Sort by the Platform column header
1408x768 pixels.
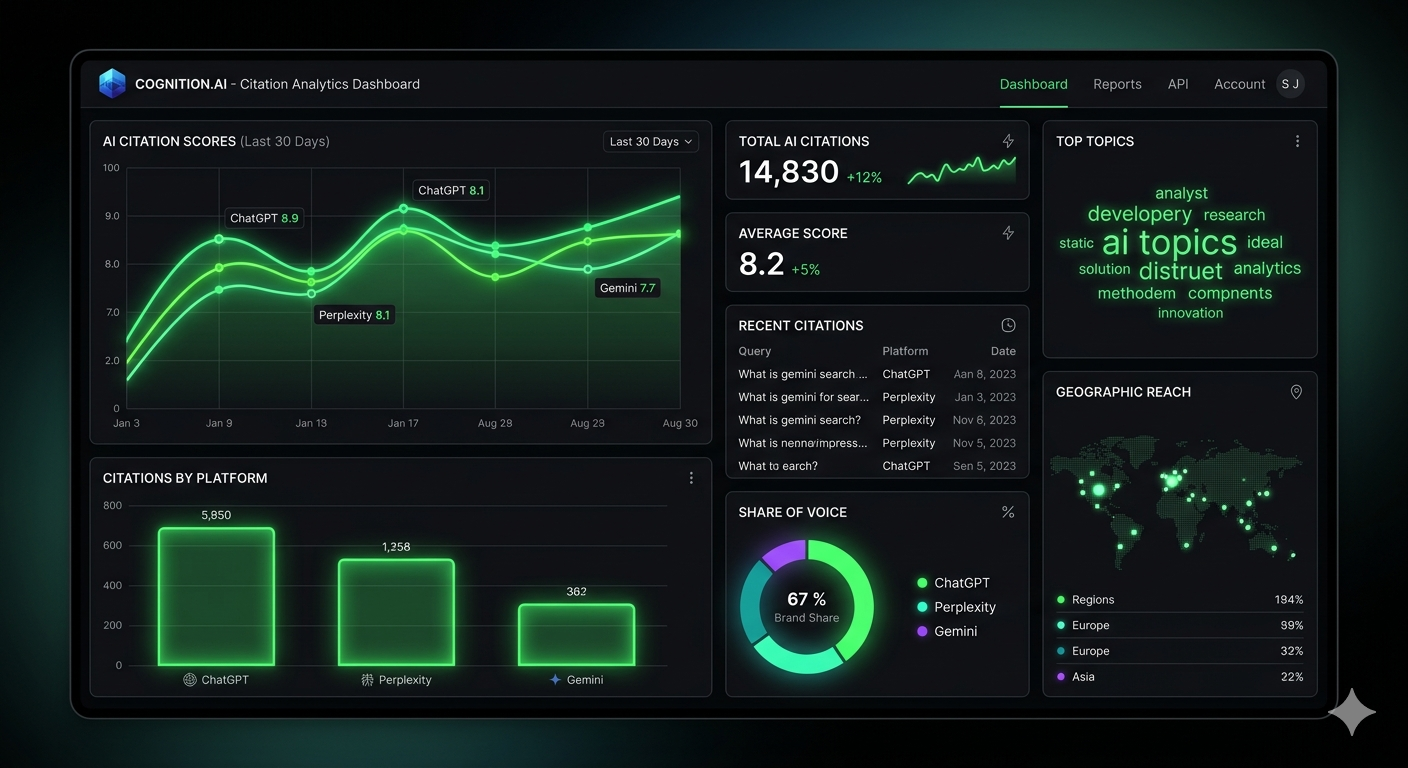pyautogui.click(x=905, y=351)
